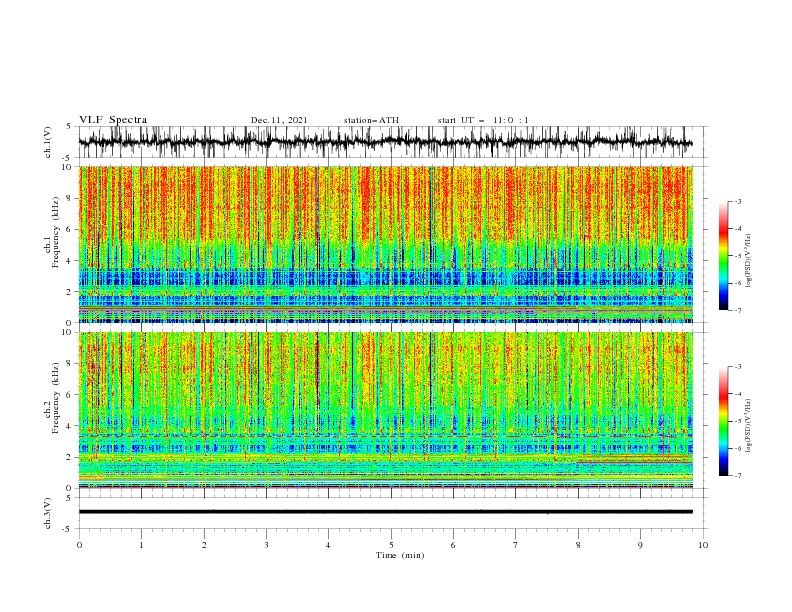Viewport: 792px width, 612px height.
Task: Click time axis tick label "8"
Action: pos(578,545)
